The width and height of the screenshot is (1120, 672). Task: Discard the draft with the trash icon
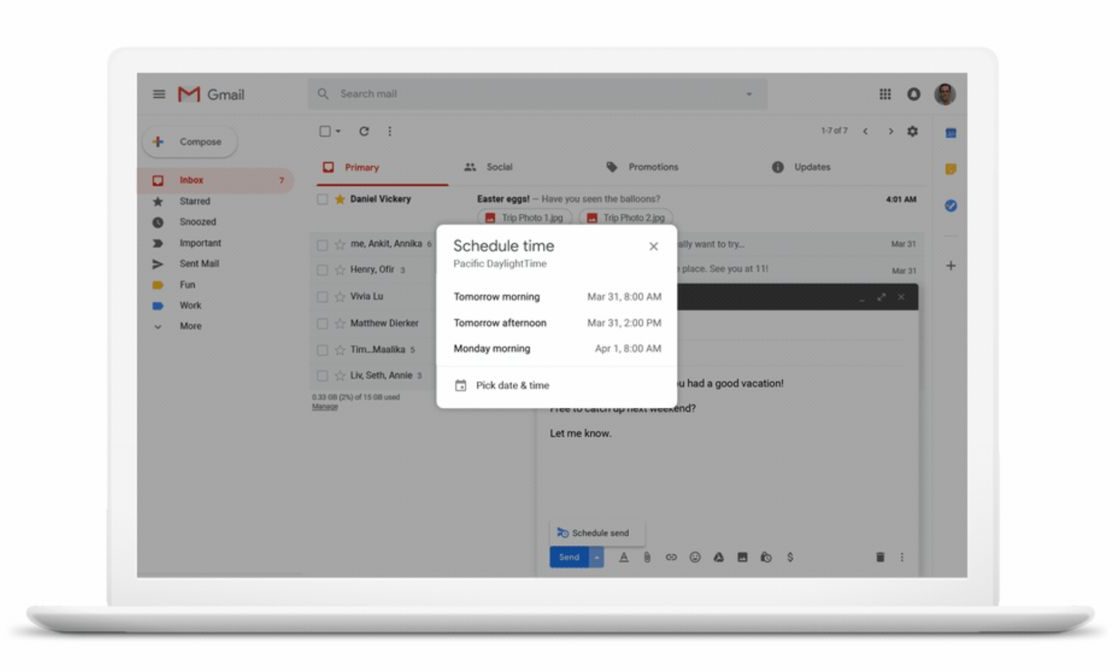tap(879, 557)
